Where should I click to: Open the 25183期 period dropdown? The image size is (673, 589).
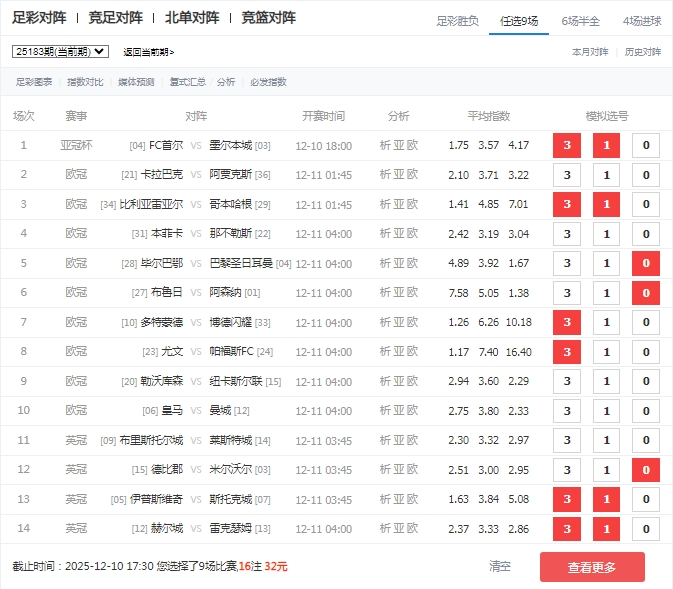[x=60, y=51]
